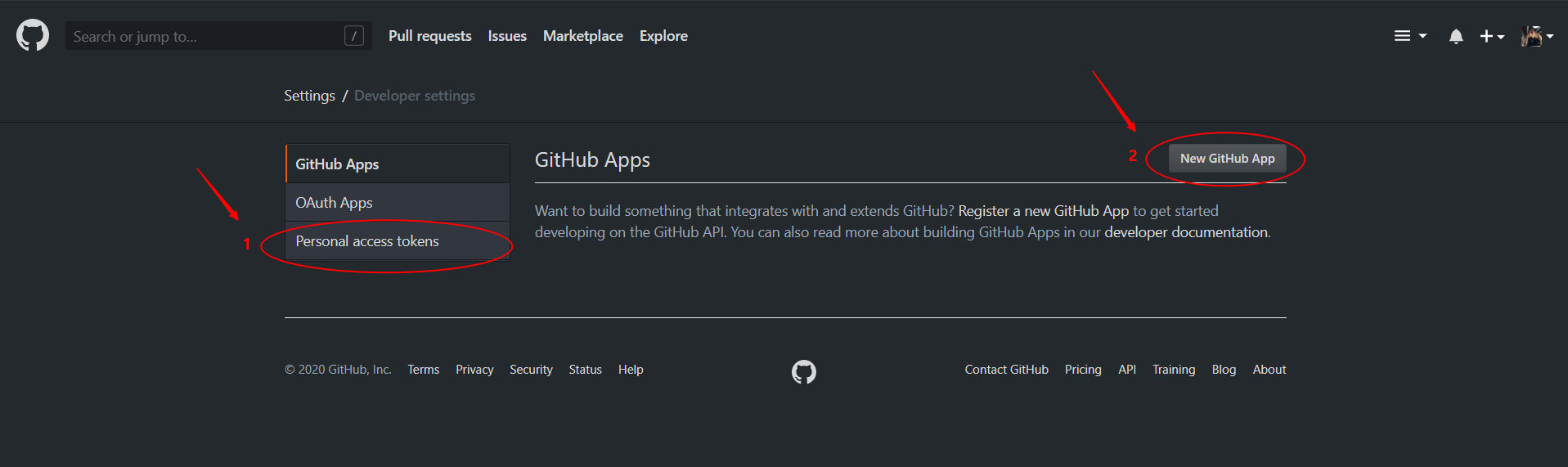Viewport: 1568px width, 467px height.
Task: Click the GitHub Octocat logo in header
Action: point(33,36)
